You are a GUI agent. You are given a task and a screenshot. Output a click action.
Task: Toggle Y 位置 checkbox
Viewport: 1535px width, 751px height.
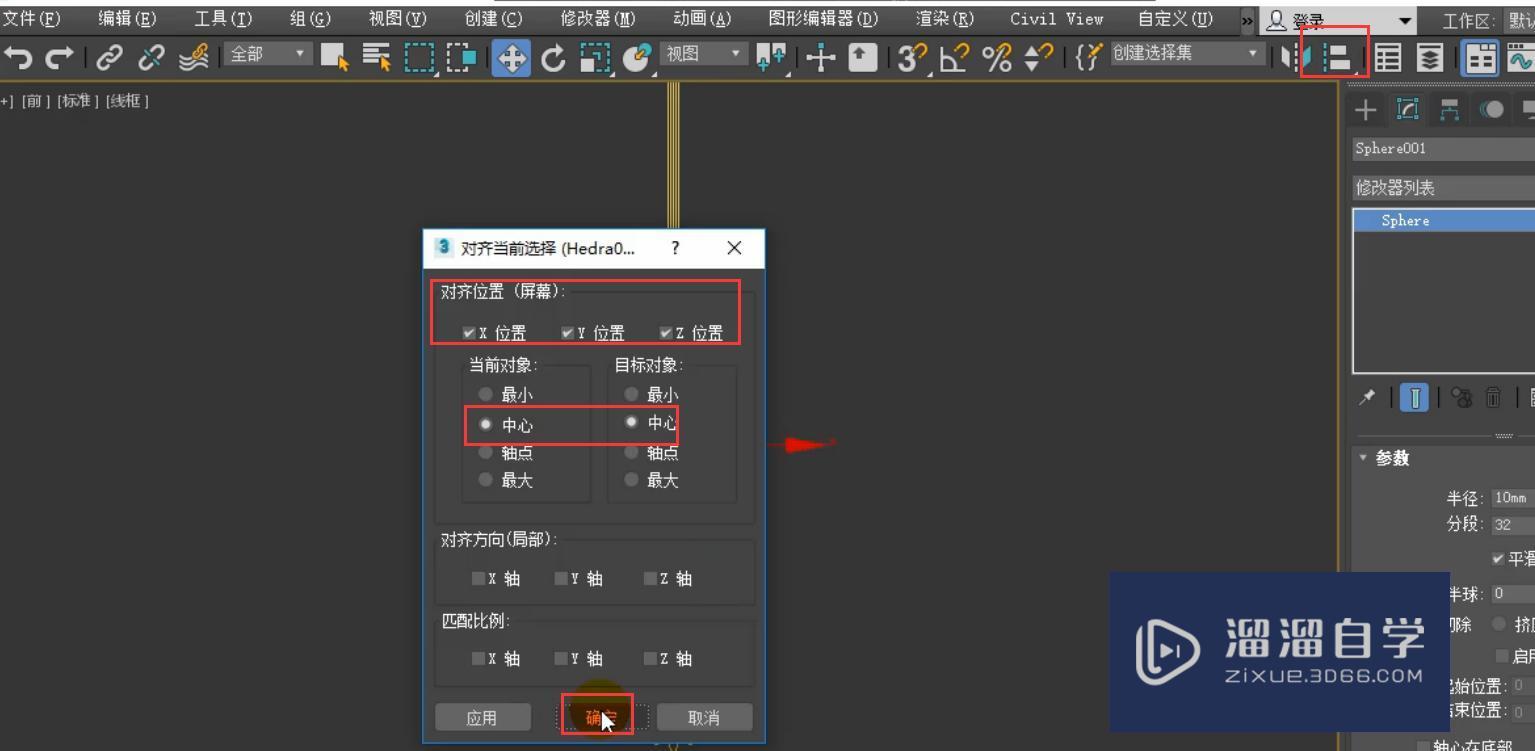pos(568,333)
